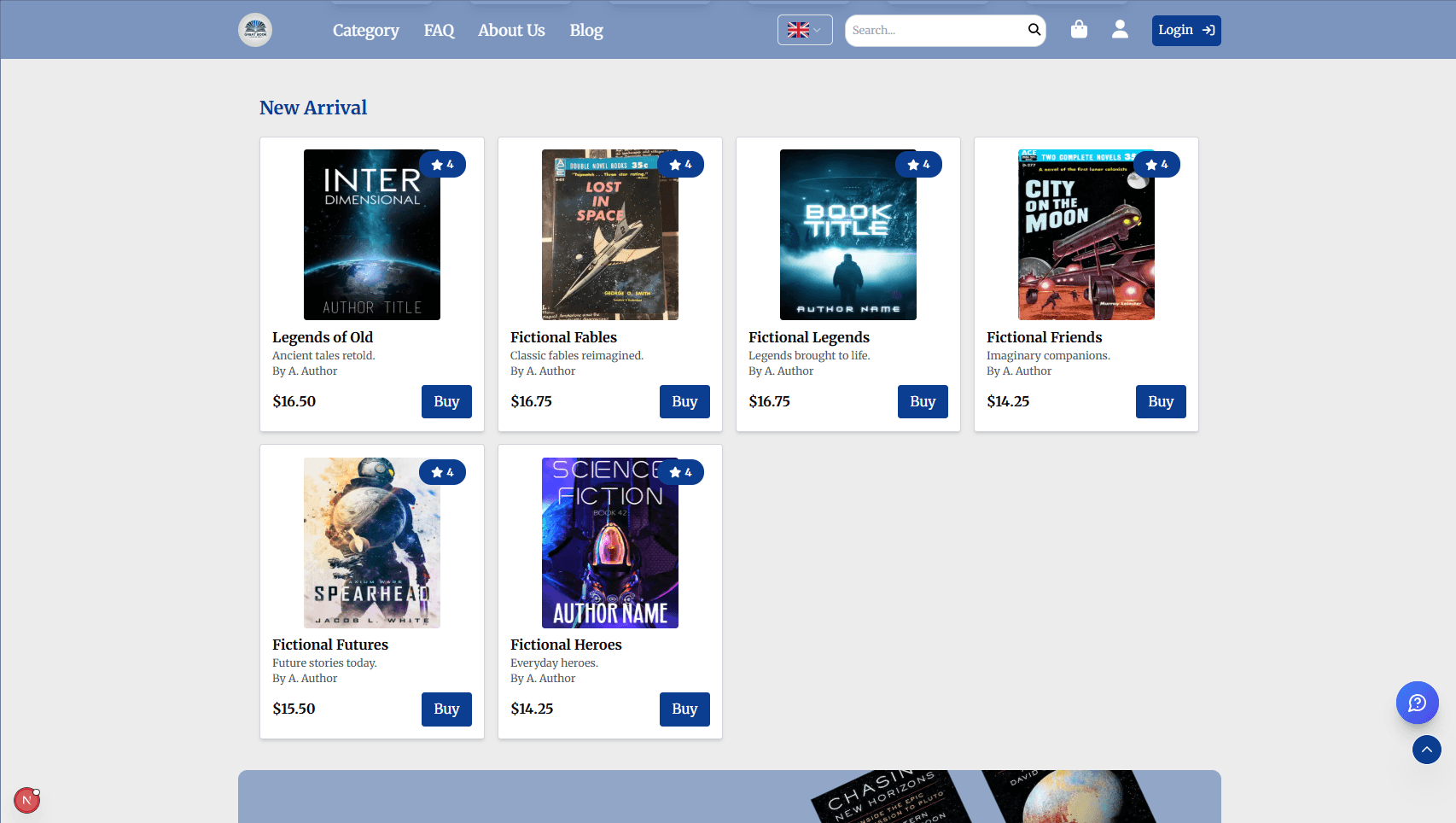Open the About Us page
Viewport: 1456px width, 823px height.
pos(511,30)
